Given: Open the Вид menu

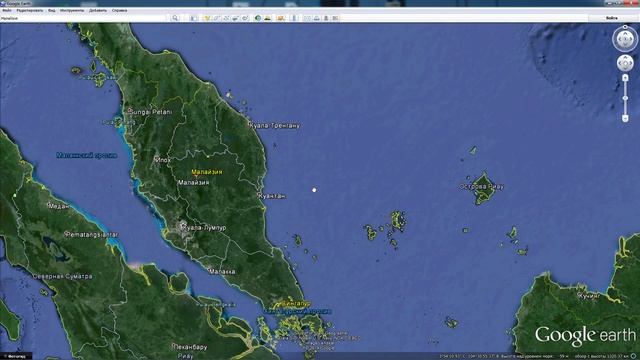Looking at the screenshot, I should click(x=51, y=10).
